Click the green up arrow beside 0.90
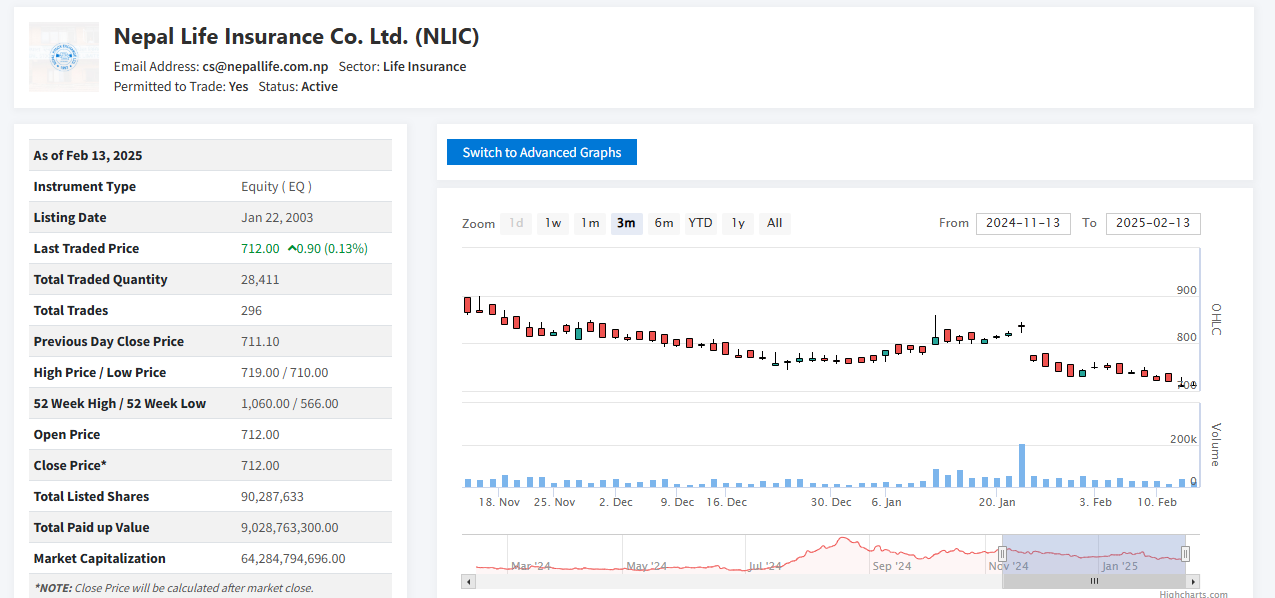This screenshot has width=1275, height=598. tap(292, 248)
